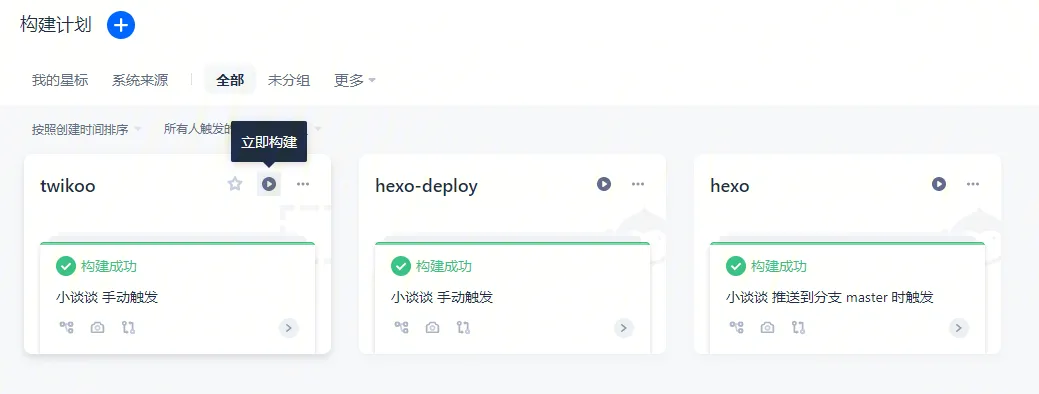This screenshot has height=394, width=1039.
Task: Click 小谈谈 手动触发 text in hexo-deploy card
Action: pyautogui.click(x=442, y=297)
